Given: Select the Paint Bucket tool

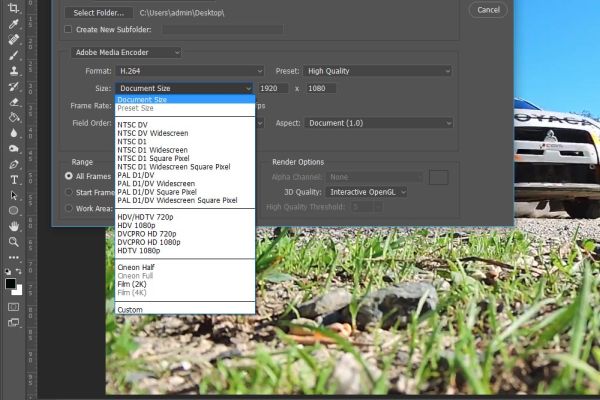Looking at the screenshot, I should [13, 117].
